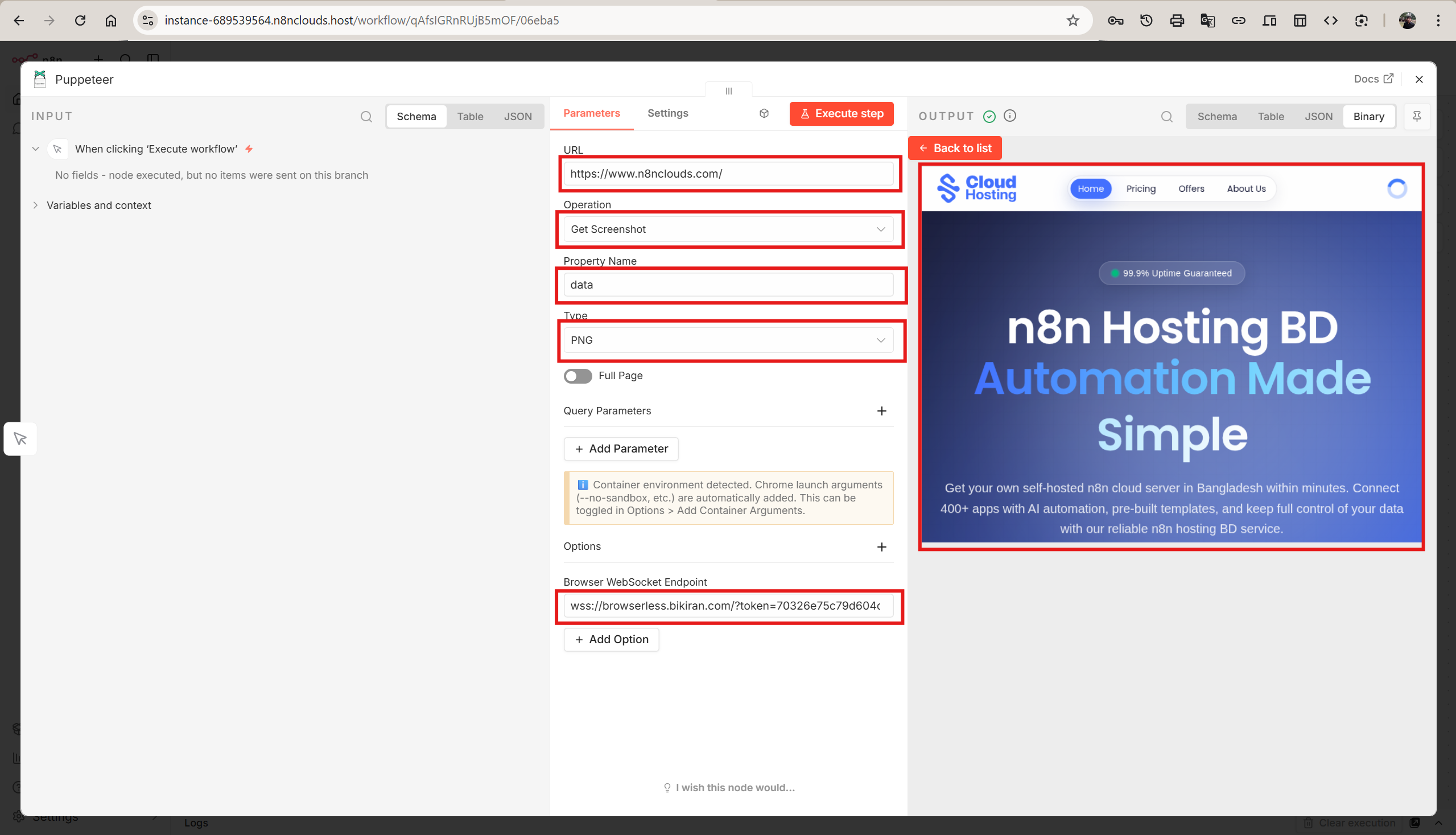Add a Query Parameters entry with plus icon
The height and width of the screenshot is (835, 1456).
[882, 411]
